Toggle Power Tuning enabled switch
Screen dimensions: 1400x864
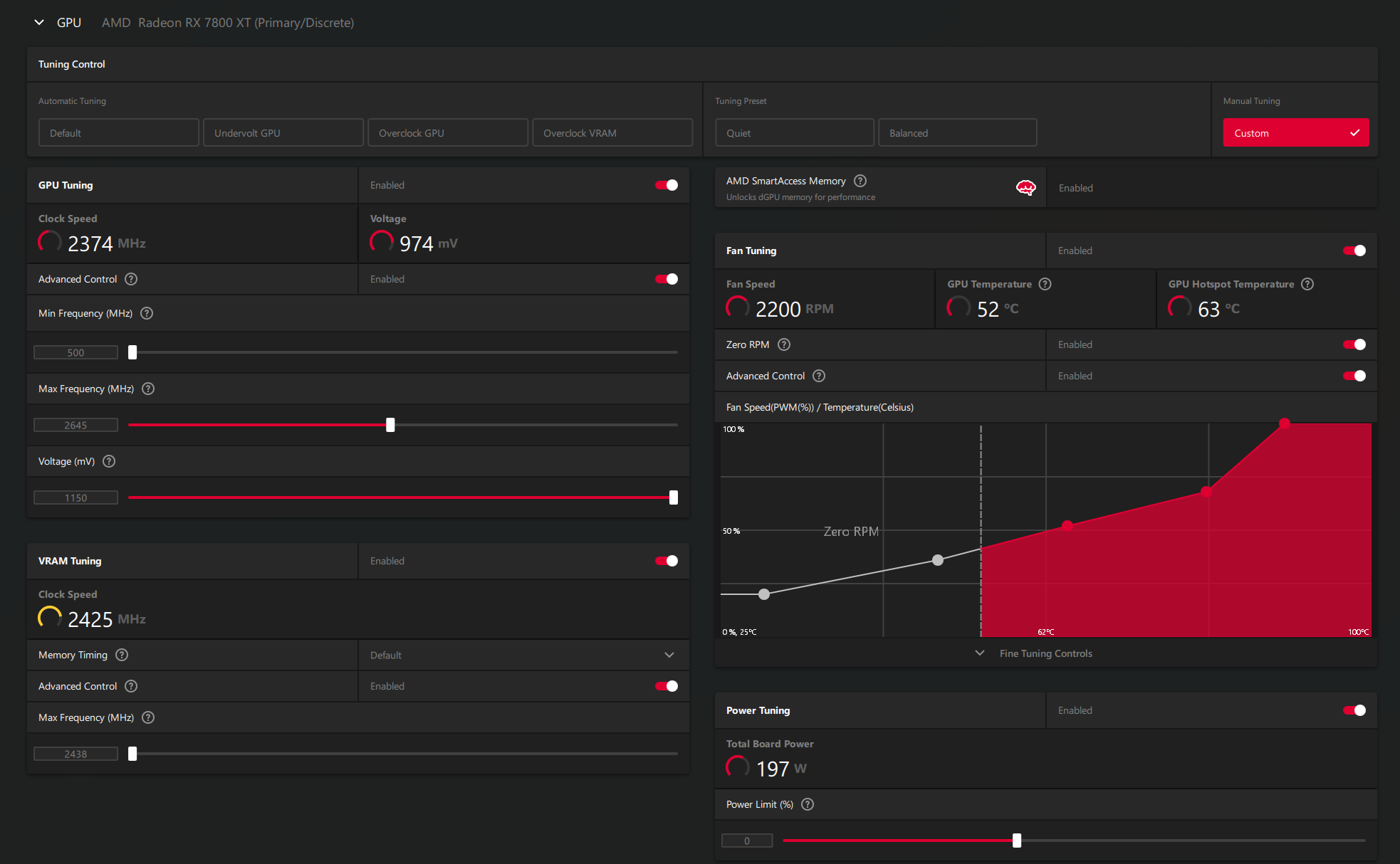tap(1354, 710)
